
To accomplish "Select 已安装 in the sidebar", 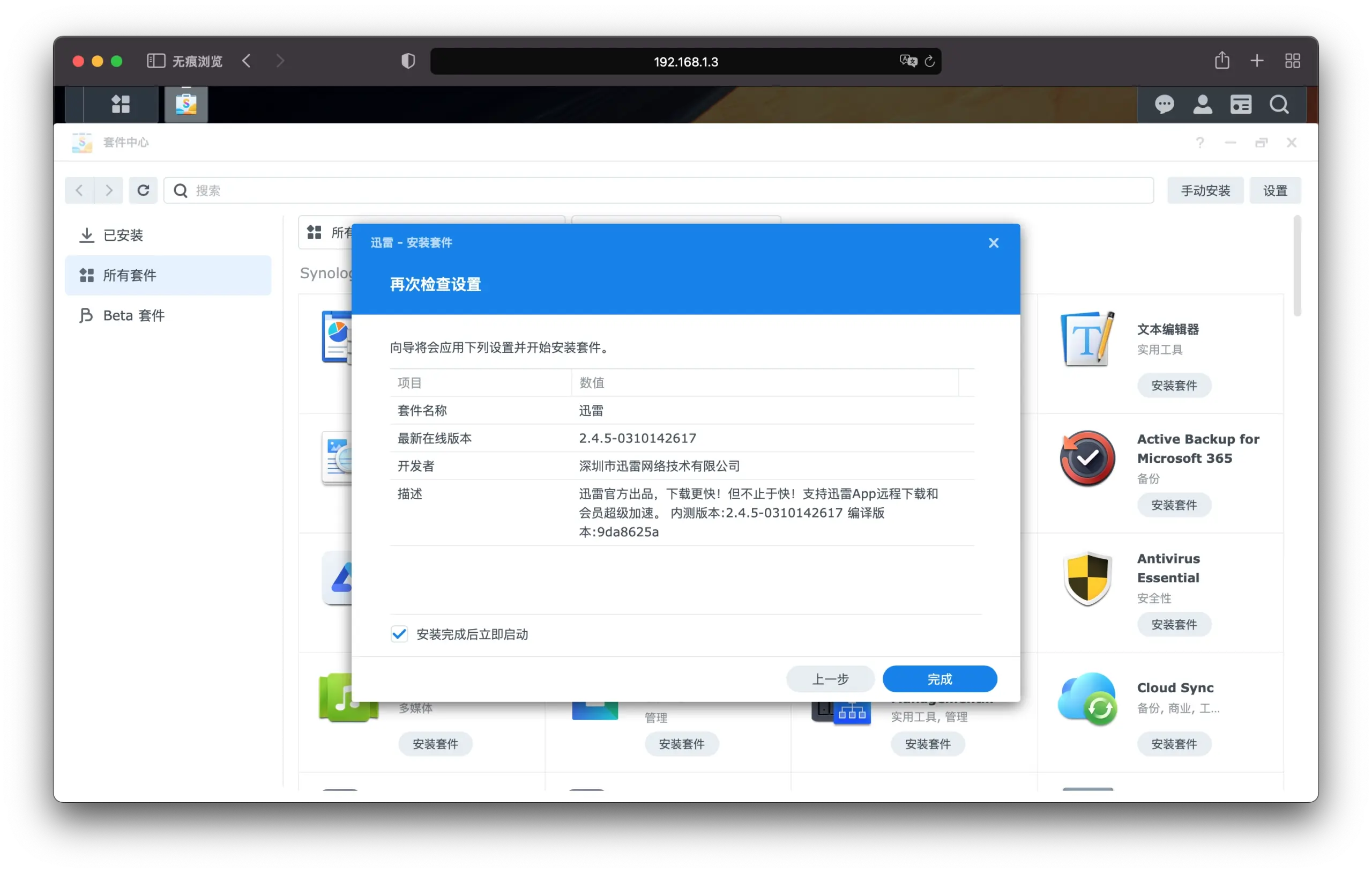I will 168,235.
